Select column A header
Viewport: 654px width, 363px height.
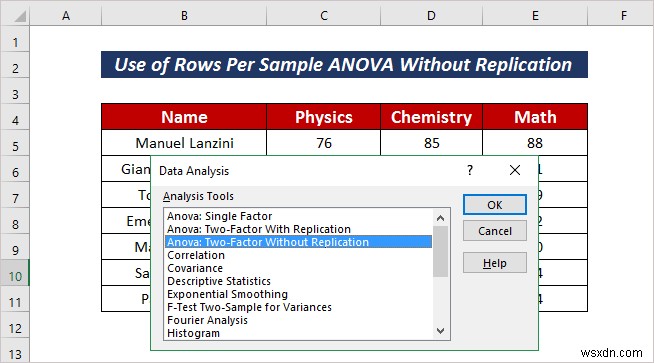(65, 16)
